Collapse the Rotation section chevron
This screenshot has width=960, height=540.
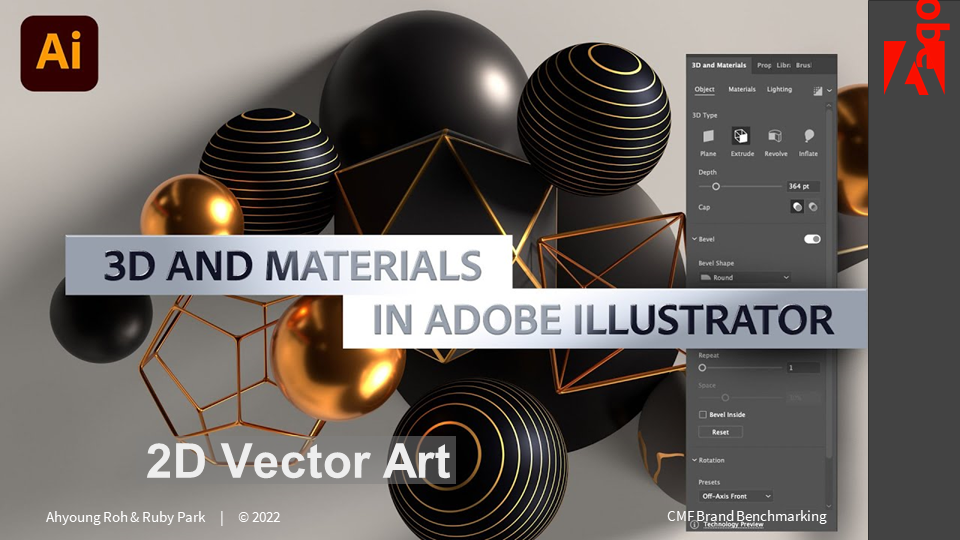(x=694, y=460)
